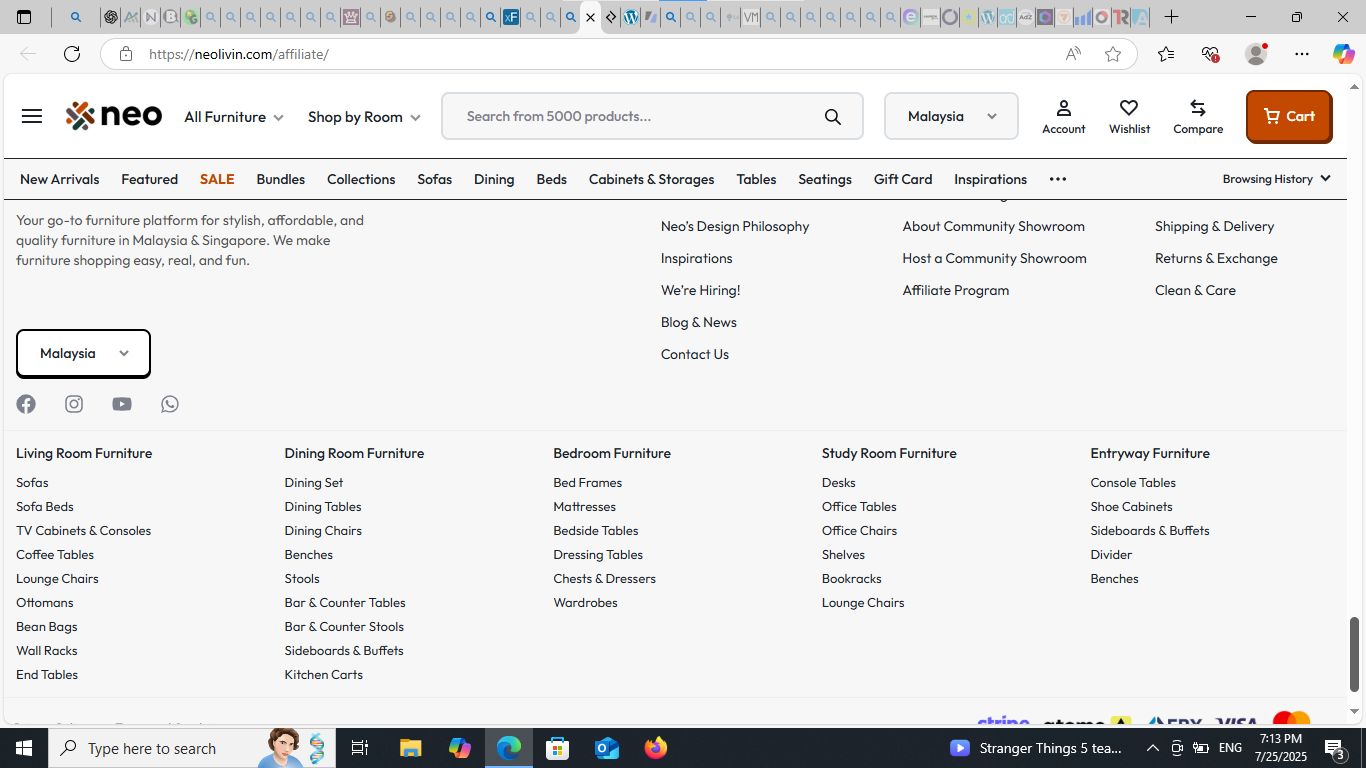Open the Copilot icon in Edge
Screen dimensions: 1366x768
(x=1343, y=54)
